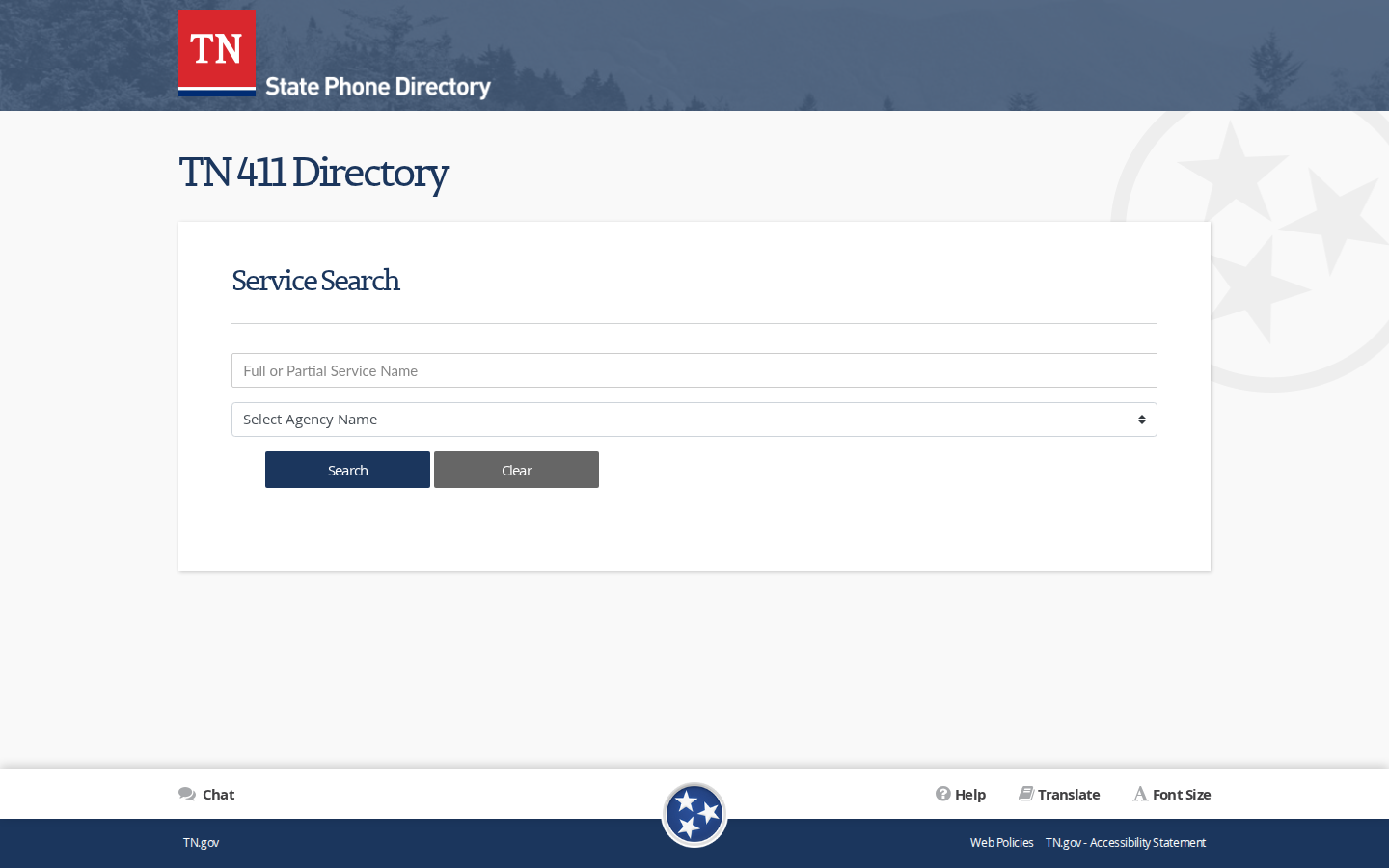The height and width of the screenshot is (868, 1389).
Task: Click the red TN logo
Action: 217,52
